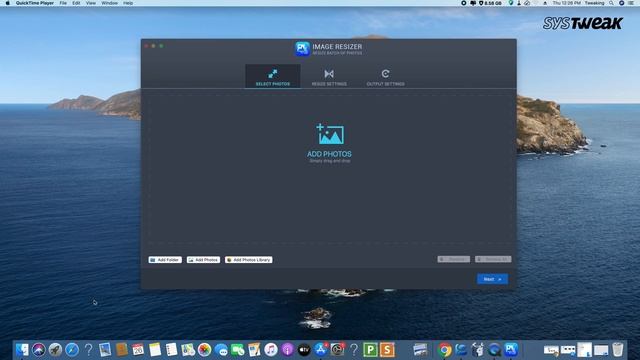The width and height of the screenshot is (640, 360).
Task: Switch to the Output Settings tab
Action: click(385, 76)
